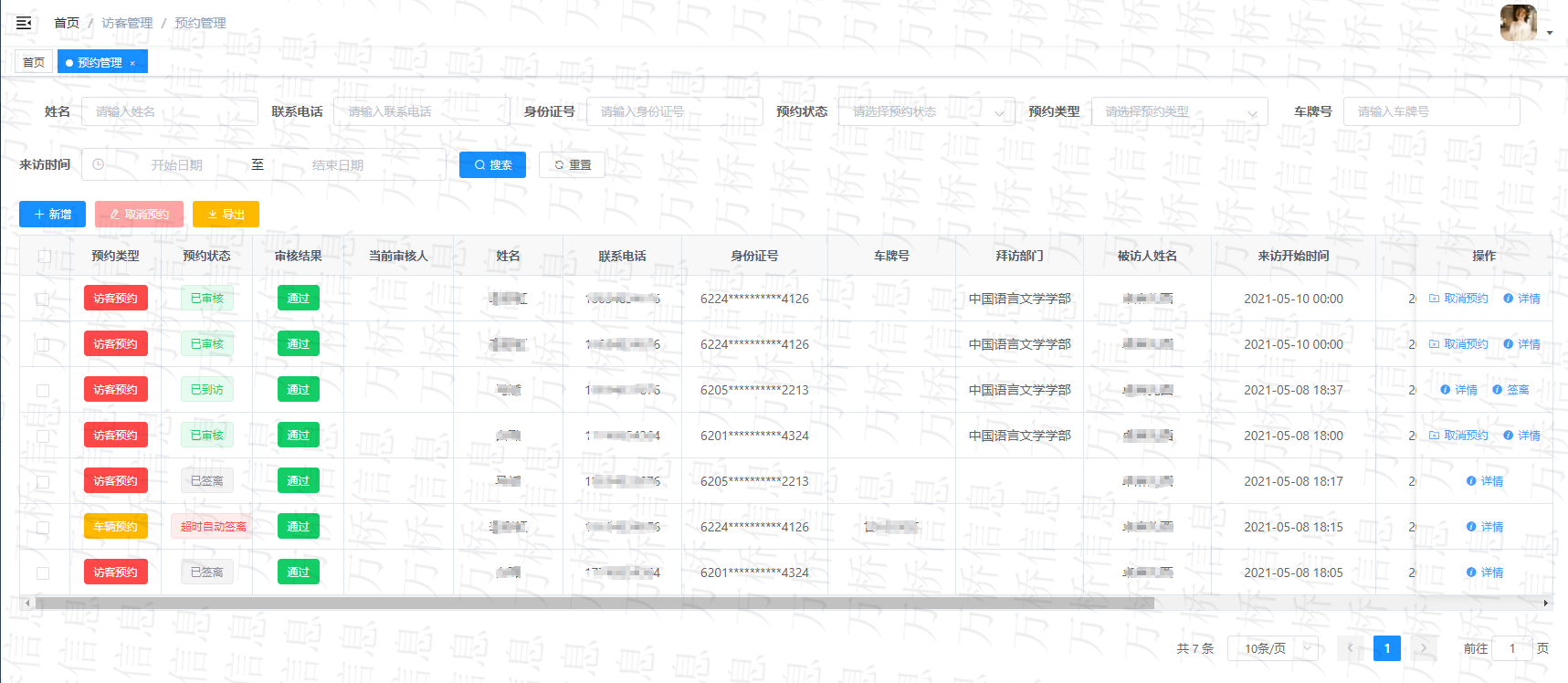The height and width of the screenshot is (683, 1568).
Task: Click 签离 in the 已到访 row
Action: click(x=1510, y=390)
